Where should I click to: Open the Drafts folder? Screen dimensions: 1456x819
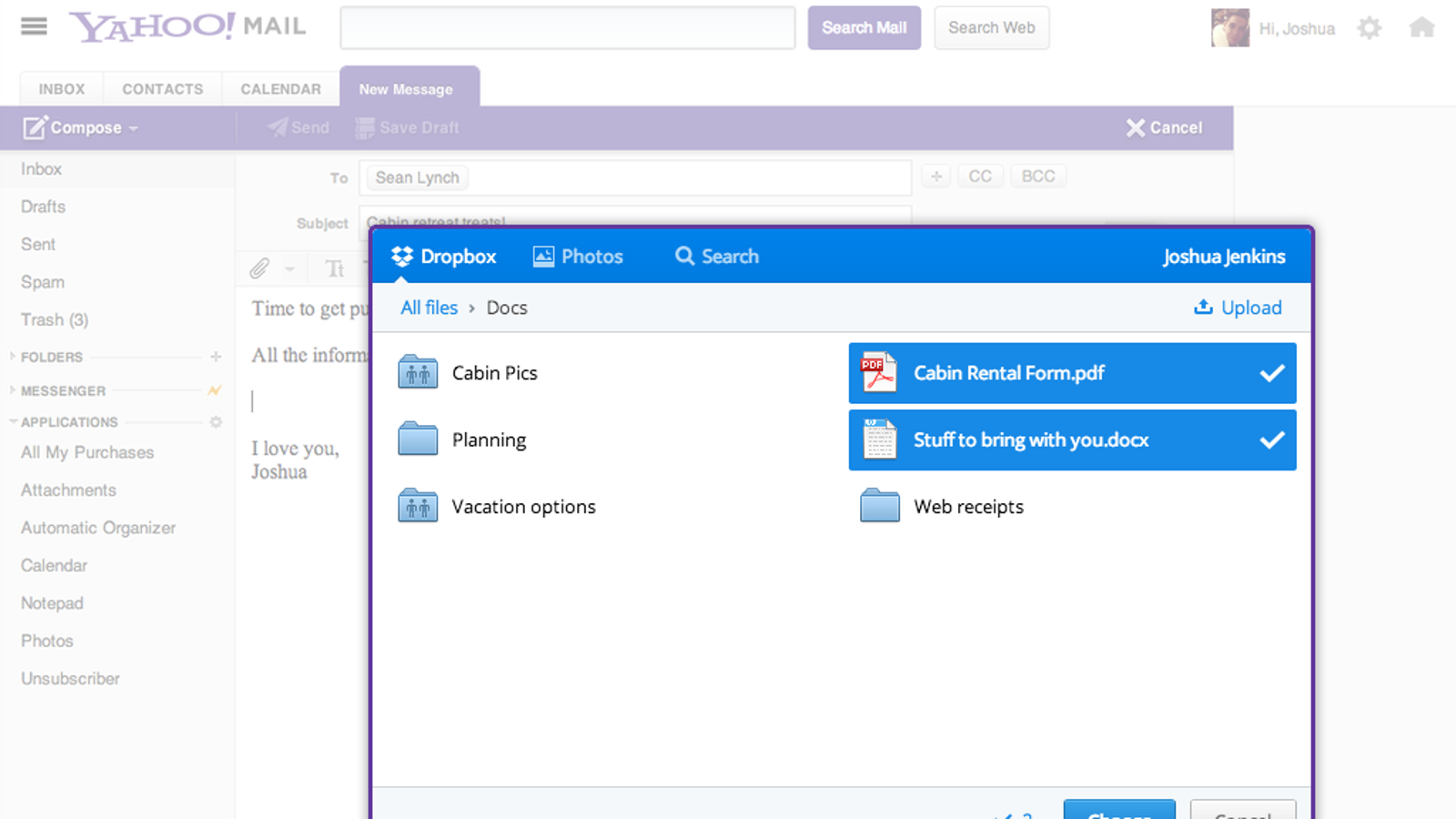coord(43,207)
